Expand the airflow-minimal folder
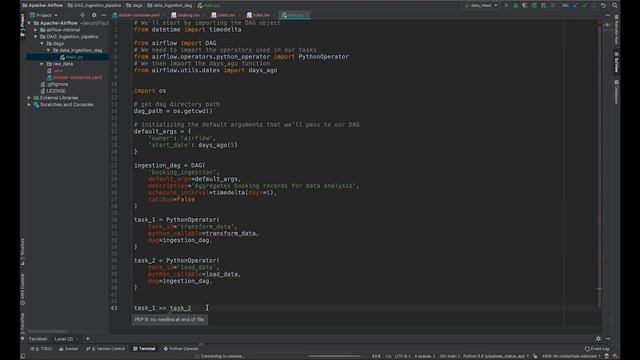This screenshot has height=360, width=640. click(36, 30)
